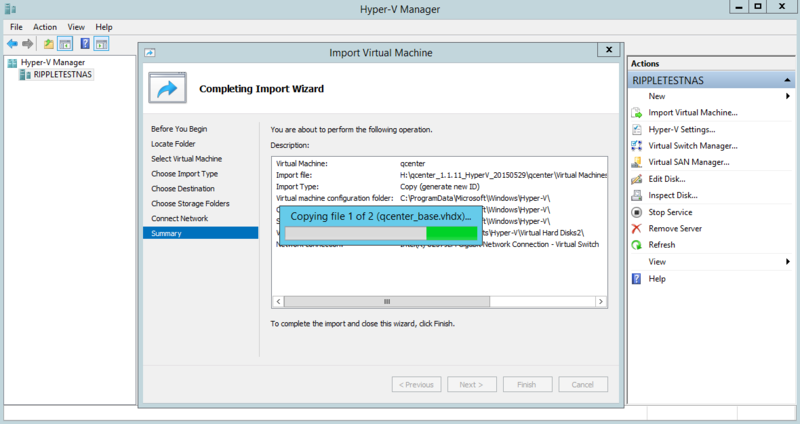Close the Import Virtual Machine dialog

(x=609, y=49)
